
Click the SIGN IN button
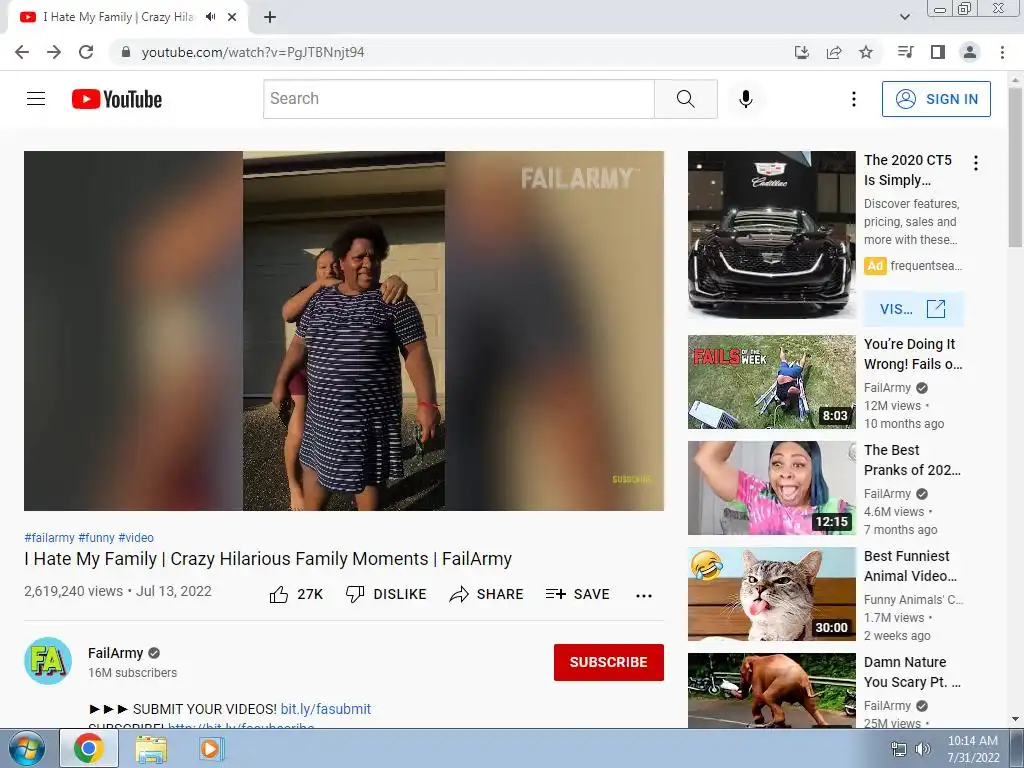pos(936,99)
